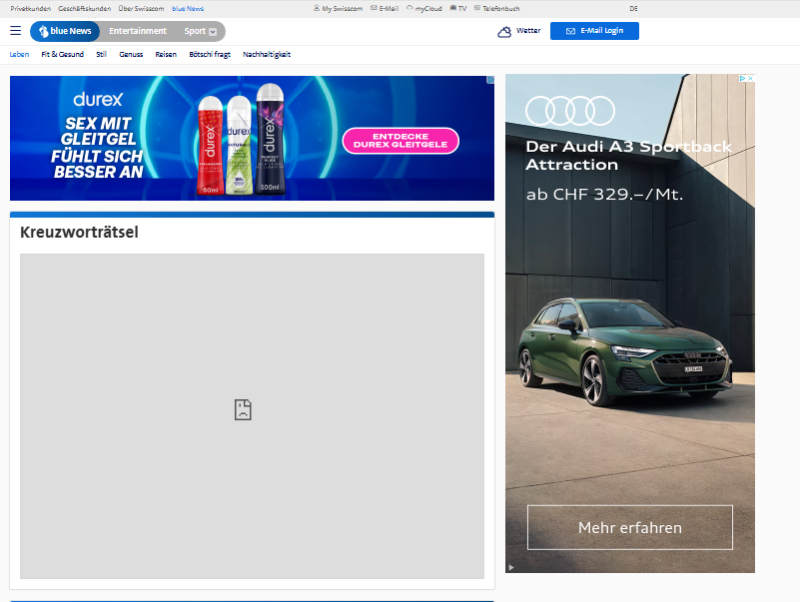Screen dimensions: 800x602
Task: Close the Audi ad with X icon
Action: pos(750,79)
